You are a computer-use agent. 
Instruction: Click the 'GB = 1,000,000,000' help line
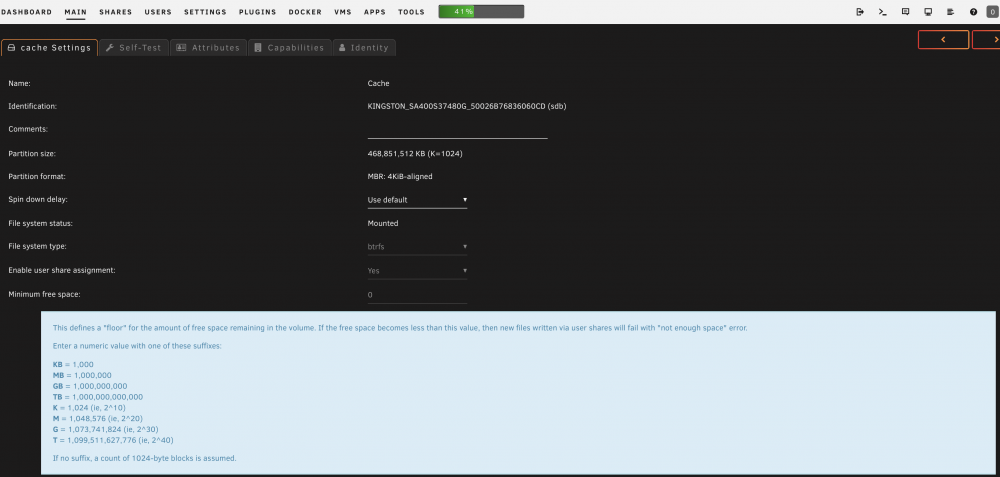(90, 386)
